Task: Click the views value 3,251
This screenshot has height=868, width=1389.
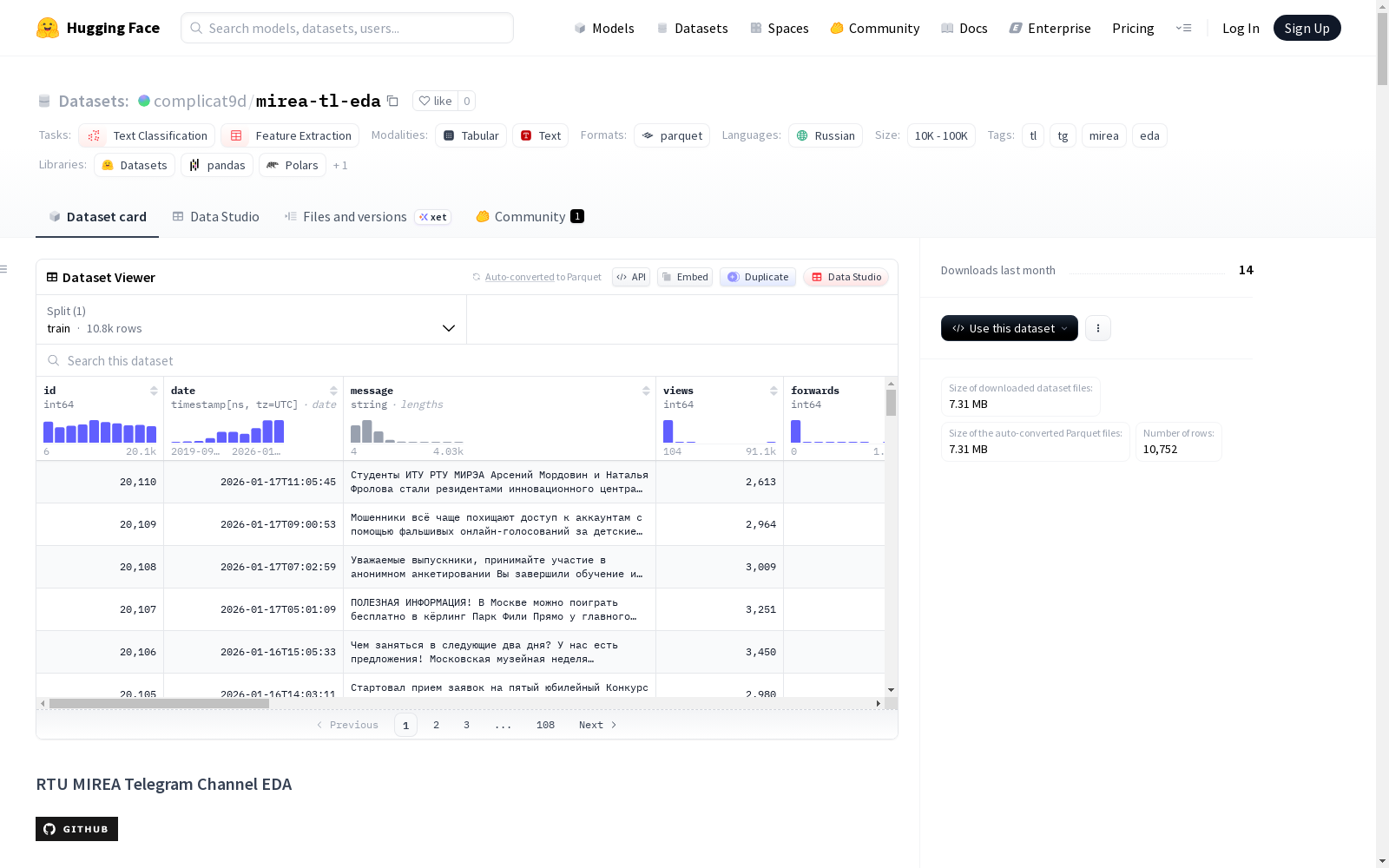Action: point(760,609)
